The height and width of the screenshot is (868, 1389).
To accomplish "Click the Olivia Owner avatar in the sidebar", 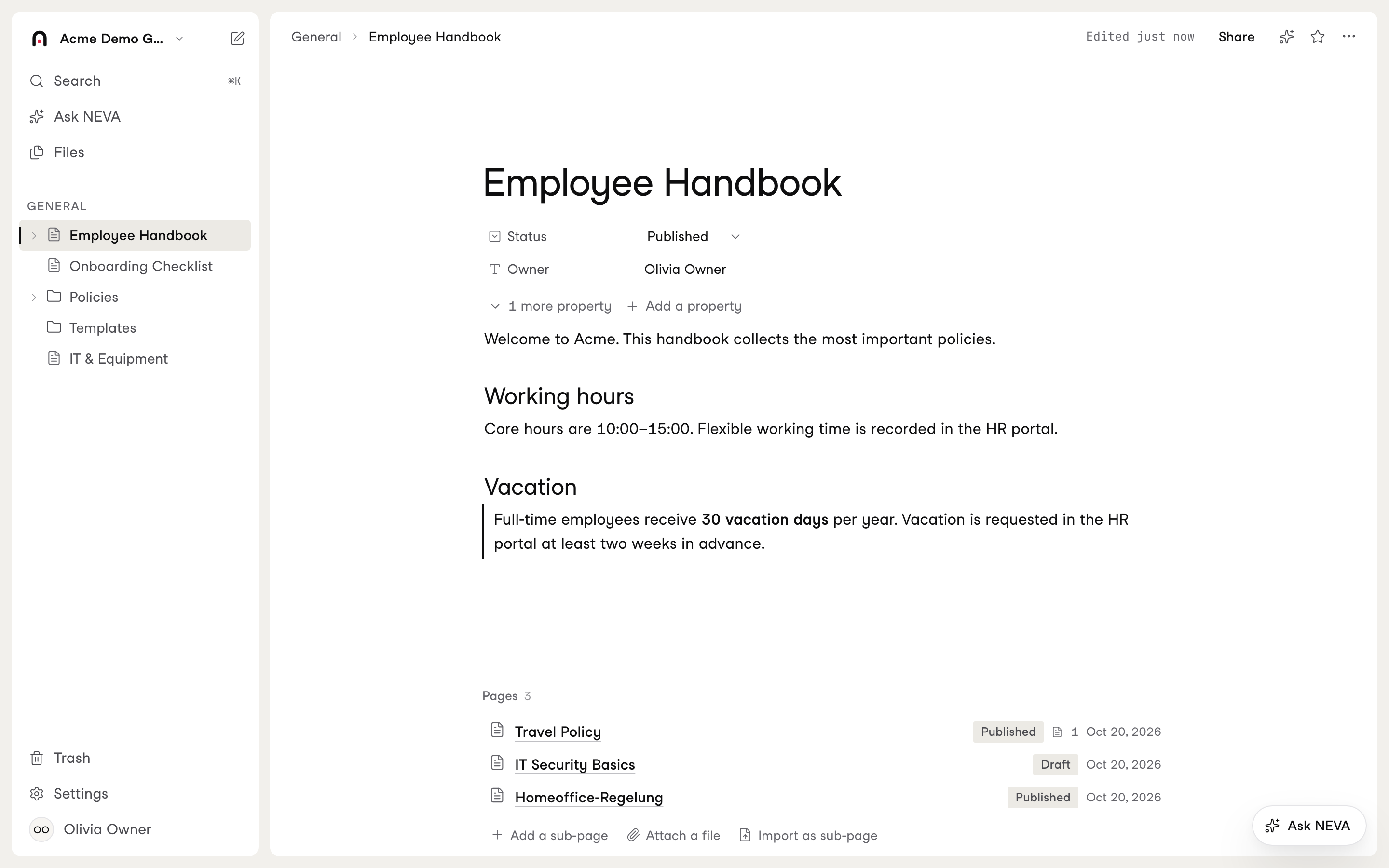I will tap(41, 829).
